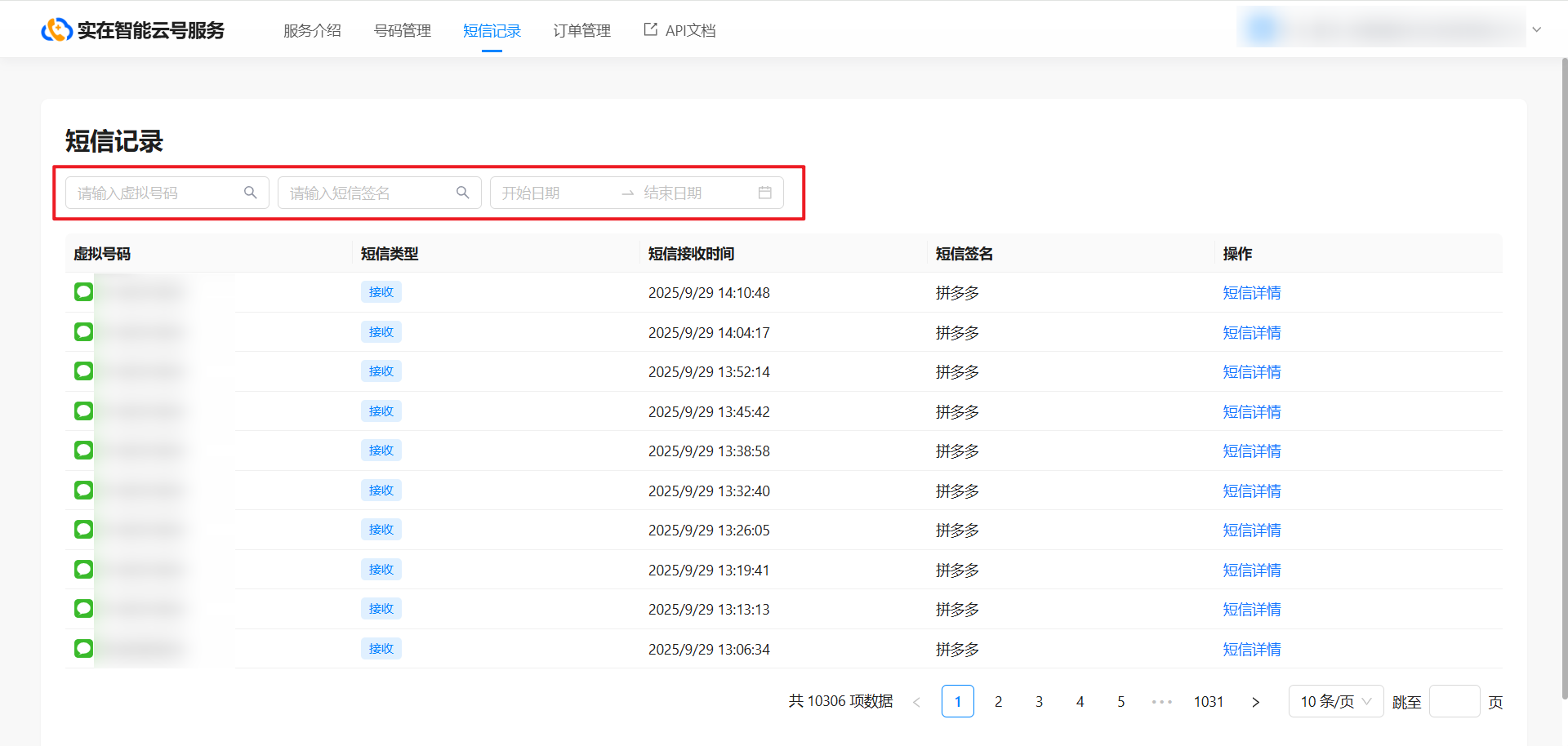This screenshot has width=1568, height=746.
Task: Click the 请输入虚拟号码 input field
Action: pos(155,193)
